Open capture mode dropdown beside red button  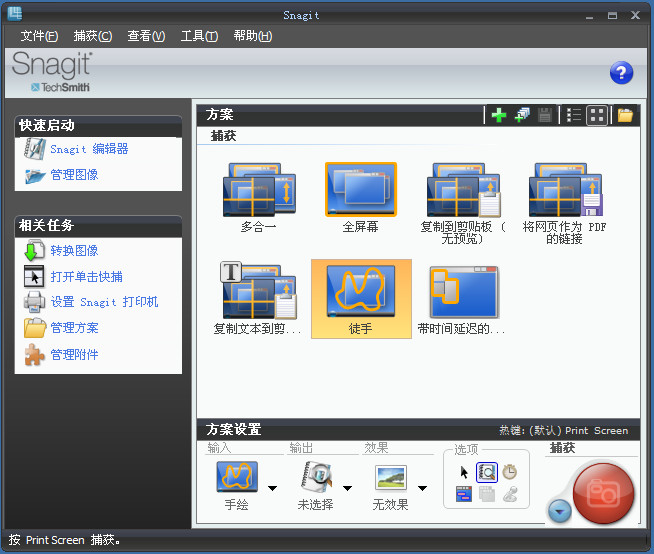[559, 511]
